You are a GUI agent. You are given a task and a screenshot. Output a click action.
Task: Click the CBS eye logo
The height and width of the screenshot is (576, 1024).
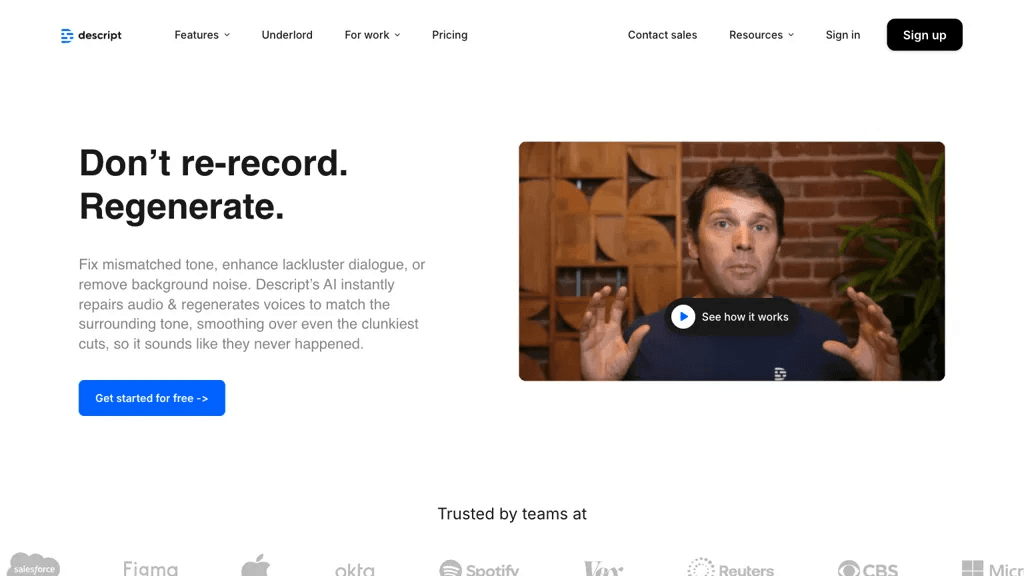pyautogui.click(x=867, y=568)
